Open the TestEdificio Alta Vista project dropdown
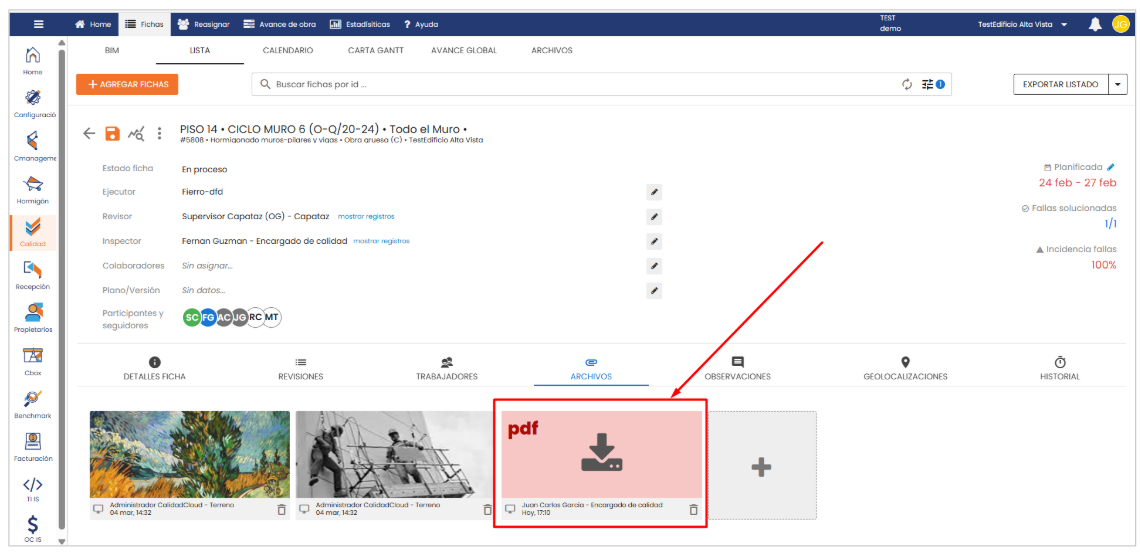 [1022, 24]
